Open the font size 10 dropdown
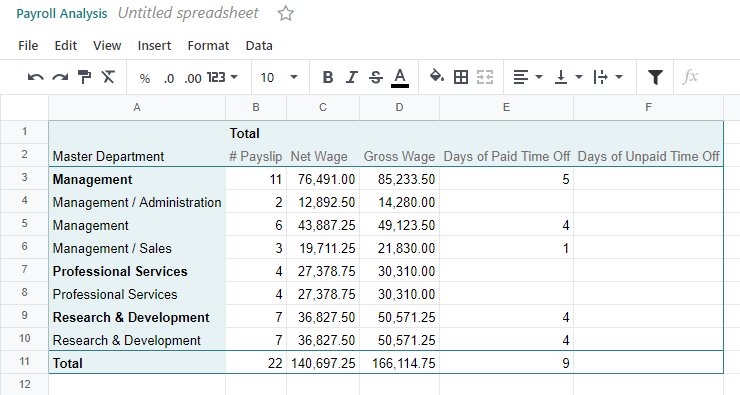The image size is (740, 395). tap(279, 77)
